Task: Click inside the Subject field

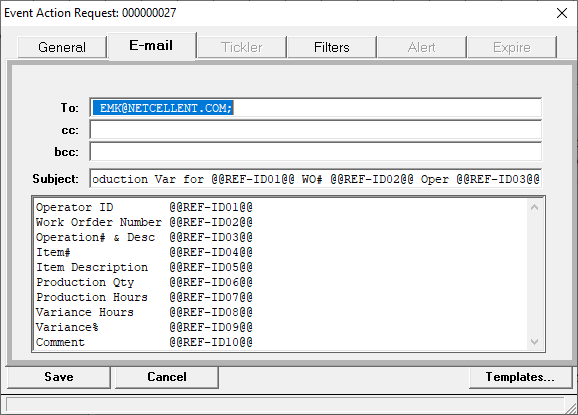Action: (x=316, y=179)
